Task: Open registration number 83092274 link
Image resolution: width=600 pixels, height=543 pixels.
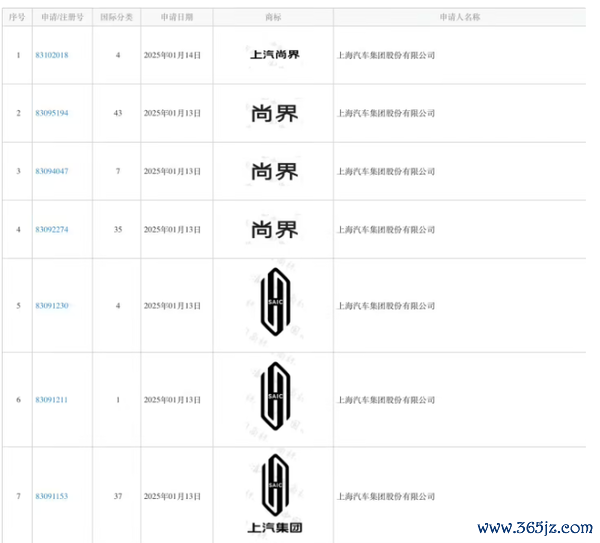Action: point(52,229)
